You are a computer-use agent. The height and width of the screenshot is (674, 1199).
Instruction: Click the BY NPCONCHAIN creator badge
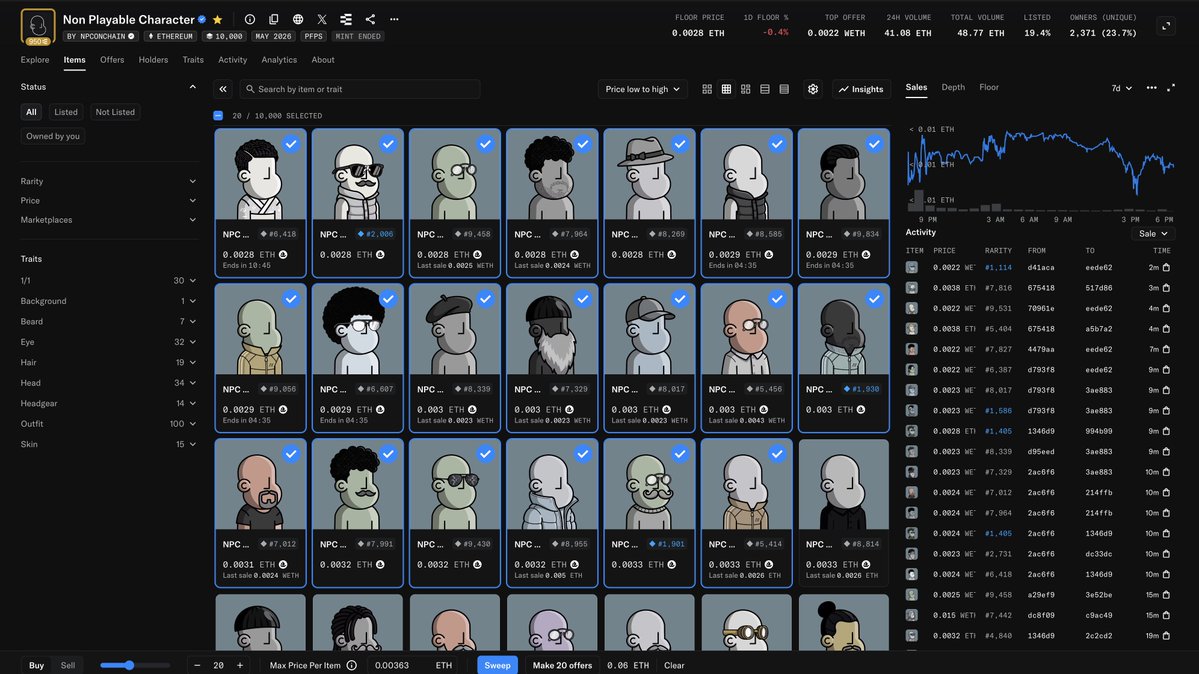[100, 36]
